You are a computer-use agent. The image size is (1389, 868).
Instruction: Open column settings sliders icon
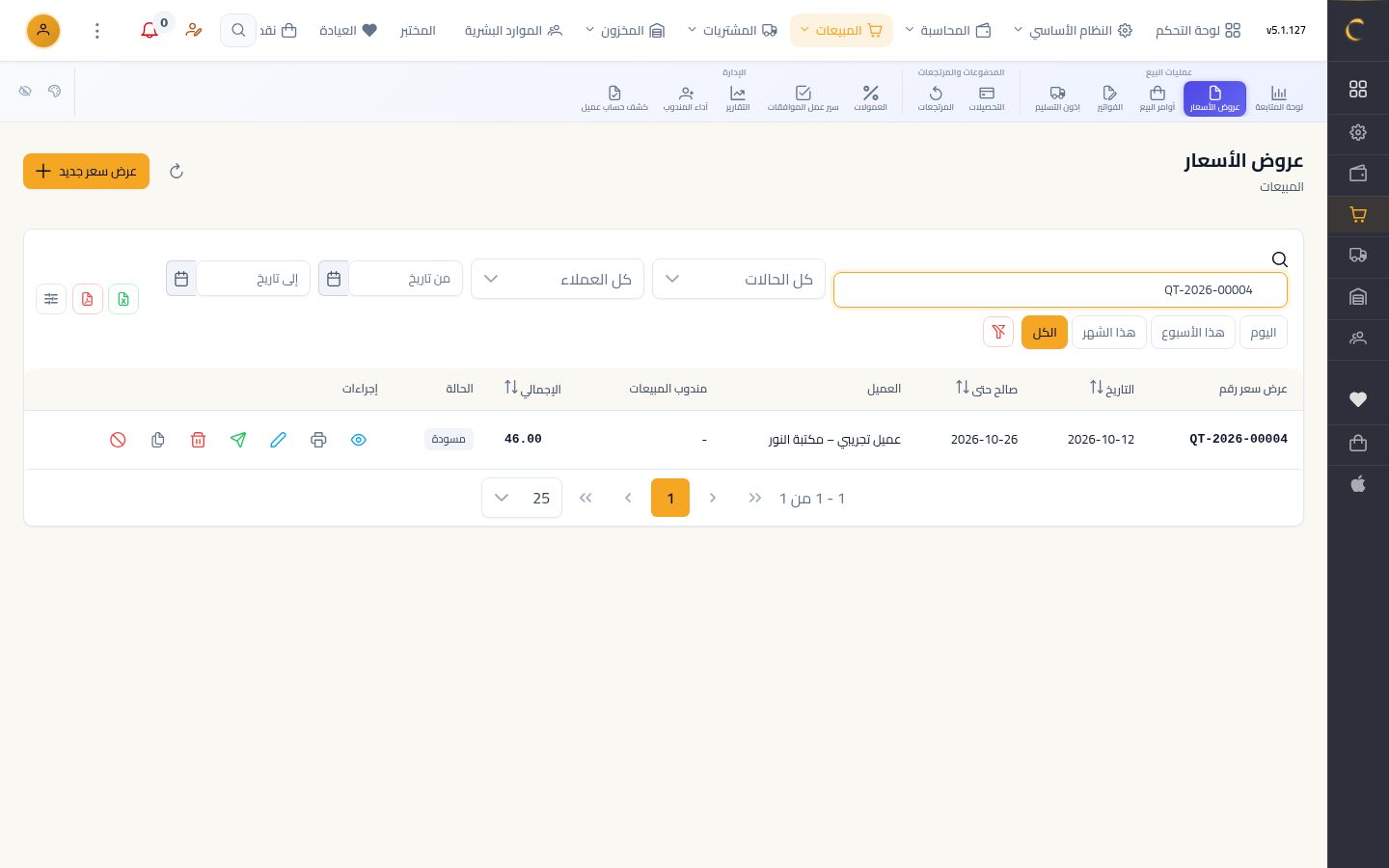click(51, 299)
